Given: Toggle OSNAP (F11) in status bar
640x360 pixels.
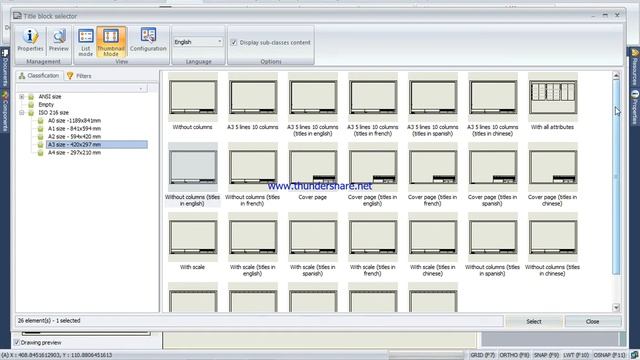Looking at the screenshot, I should (x=609, y=355).
